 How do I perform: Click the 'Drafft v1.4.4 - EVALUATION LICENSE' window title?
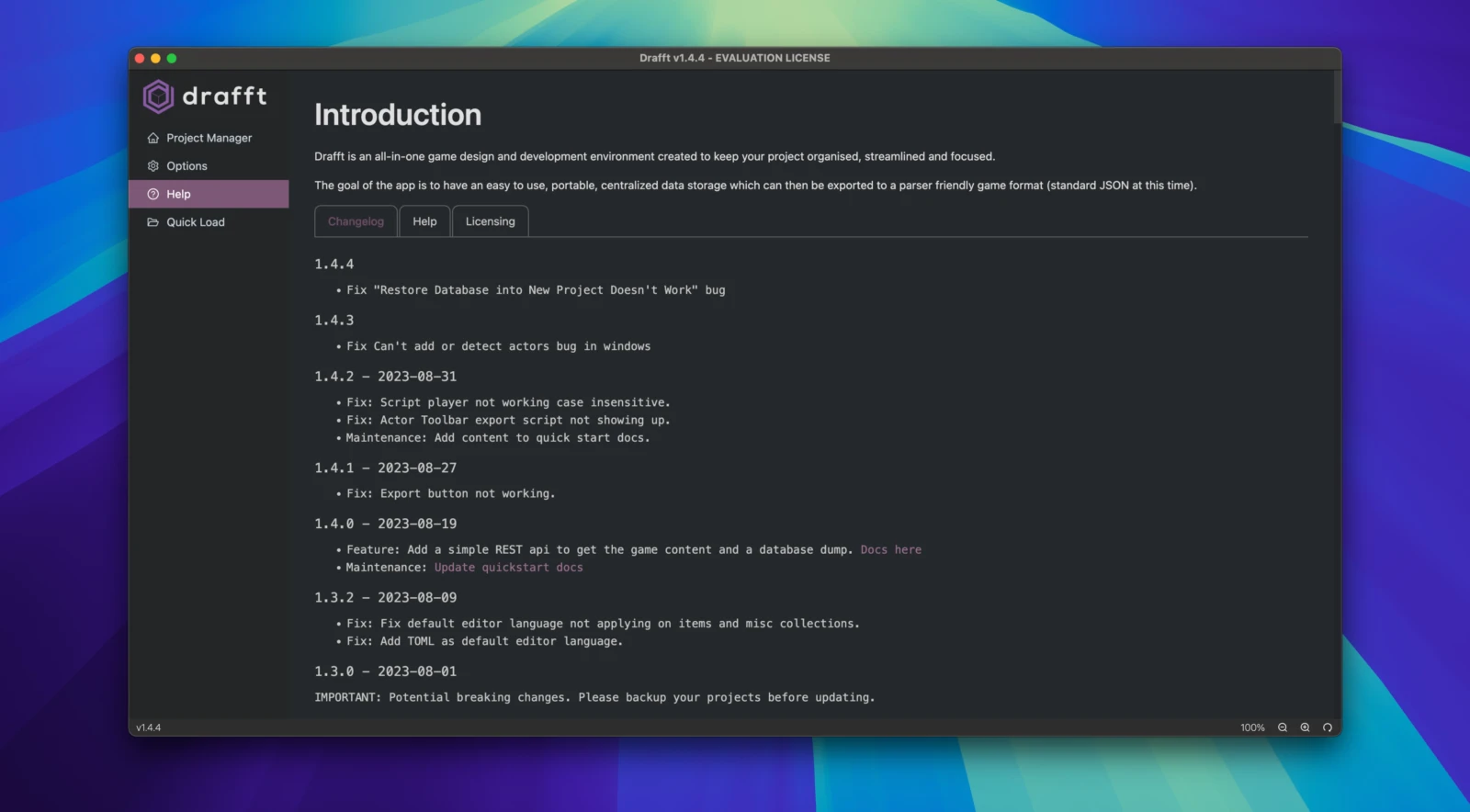pos(734,58)
